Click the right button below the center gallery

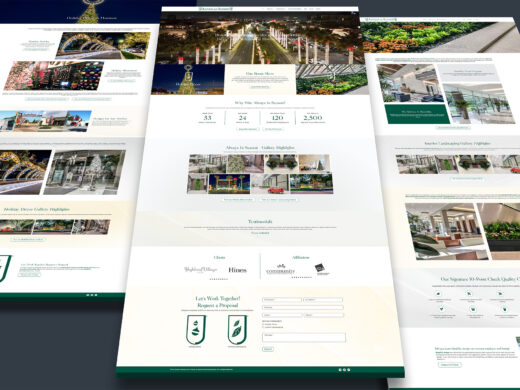tap(279, 200)
